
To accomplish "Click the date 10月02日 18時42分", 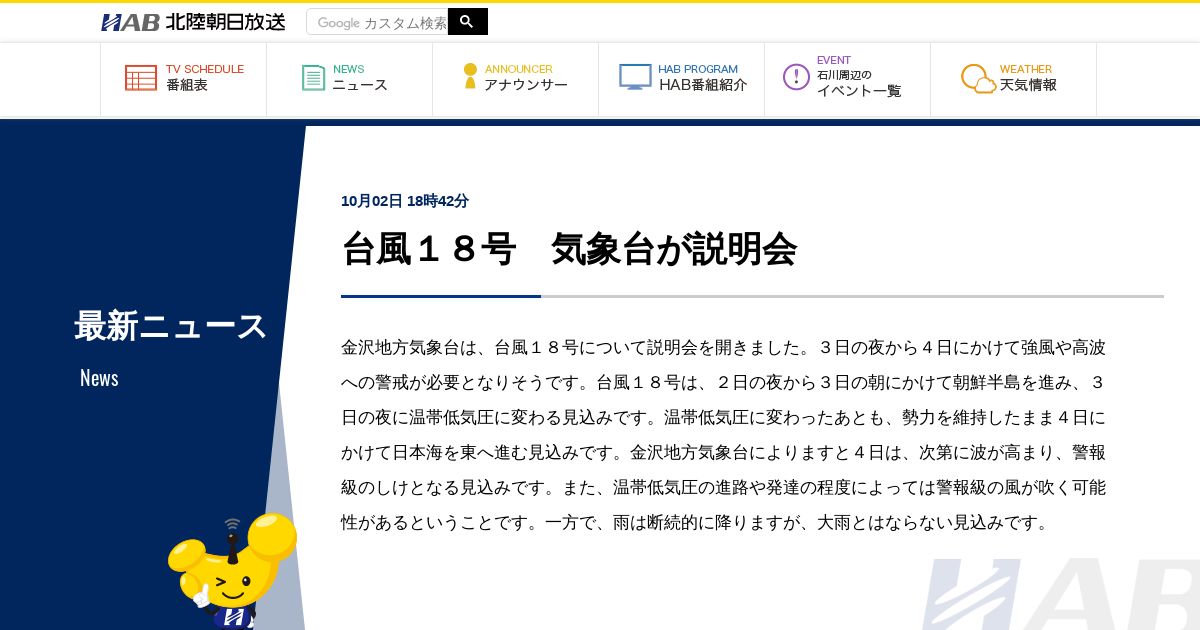I will pyautogui.click(x=405, y=201).
